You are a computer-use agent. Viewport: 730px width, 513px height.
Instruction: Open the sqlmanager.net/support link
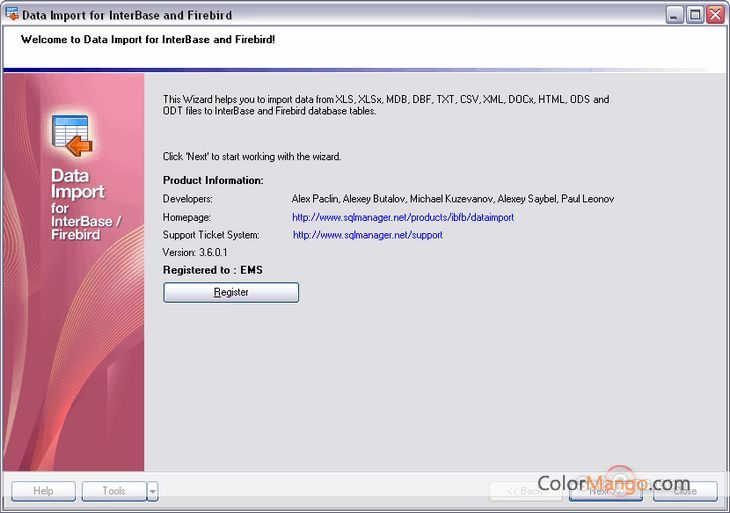(x=368, y=235)
